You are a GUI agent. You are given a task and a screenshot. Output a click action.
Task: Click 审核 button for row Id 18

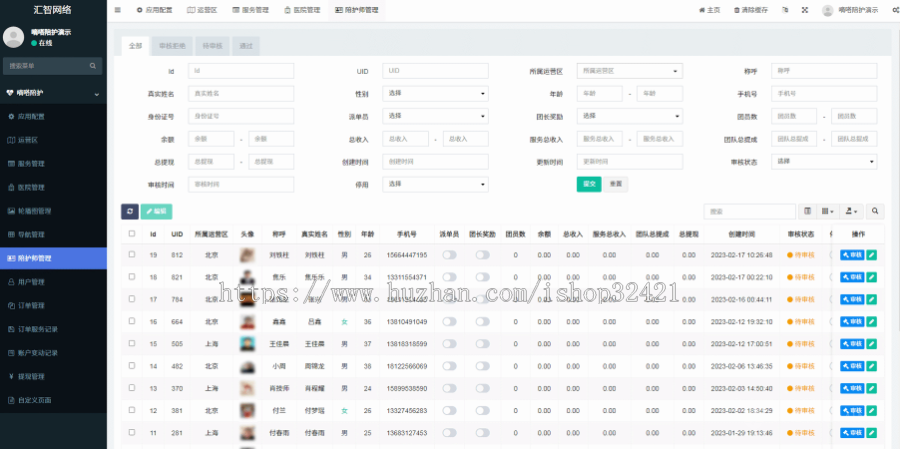[852, 277]
